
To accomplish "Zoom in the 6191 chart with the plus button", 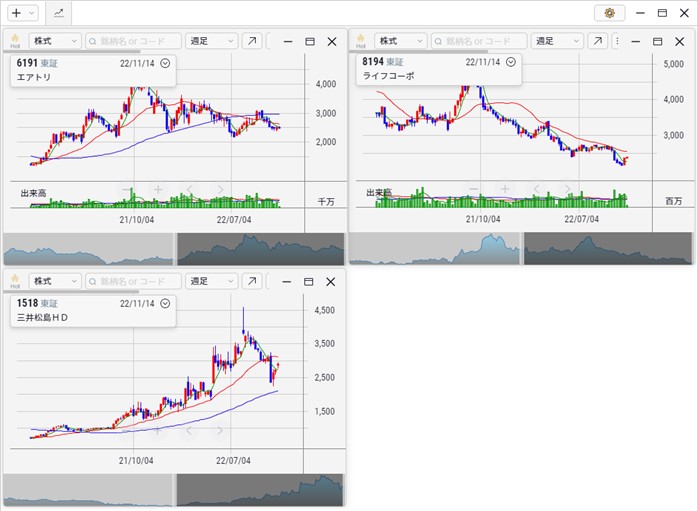I will tap(158, 190).
